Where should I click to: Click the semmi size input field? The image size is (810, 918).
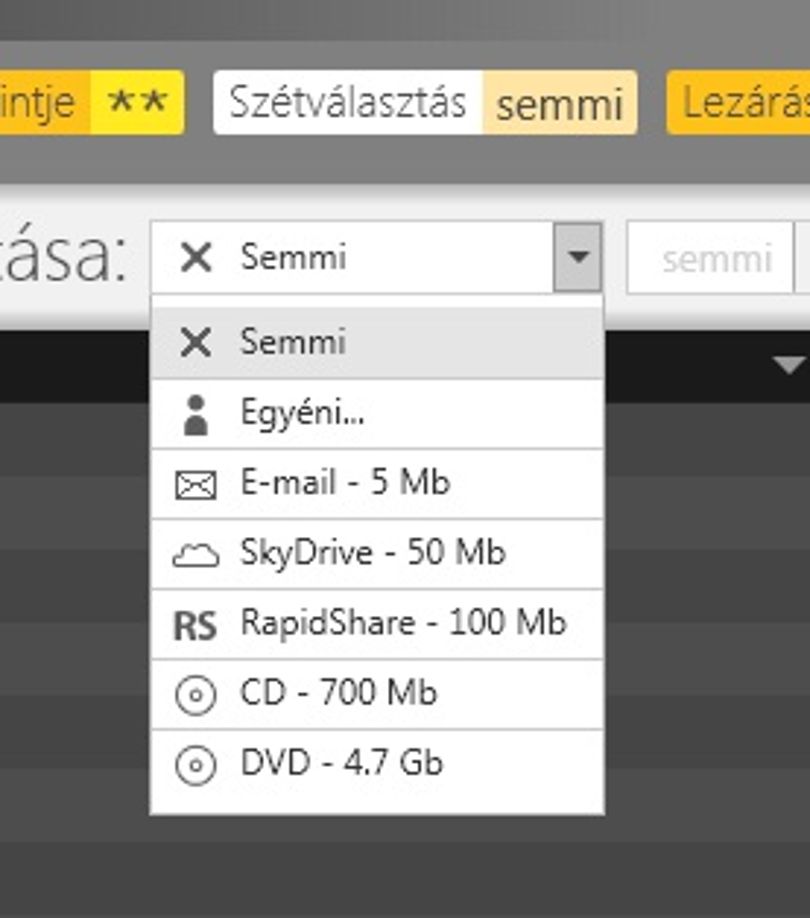tap(709, 258)
